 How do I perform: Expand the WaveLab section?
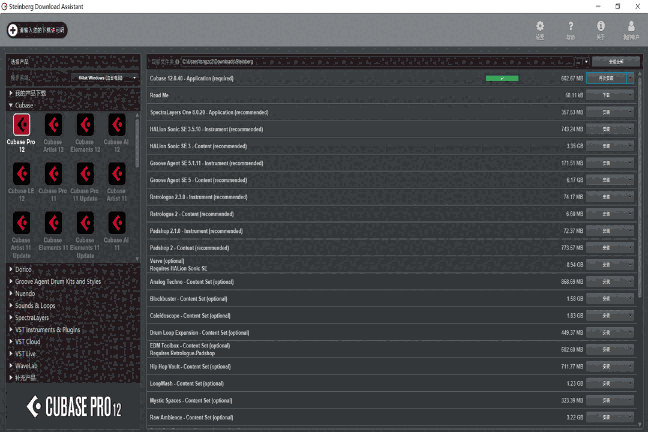coord(11,365)
